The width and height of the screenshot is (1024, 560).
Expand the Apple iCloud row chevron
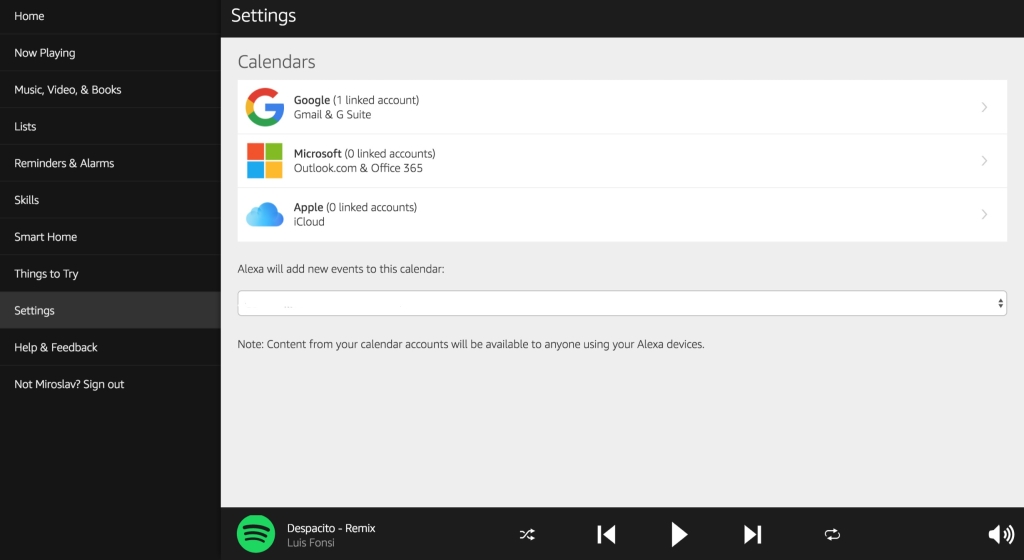[984, 215]
